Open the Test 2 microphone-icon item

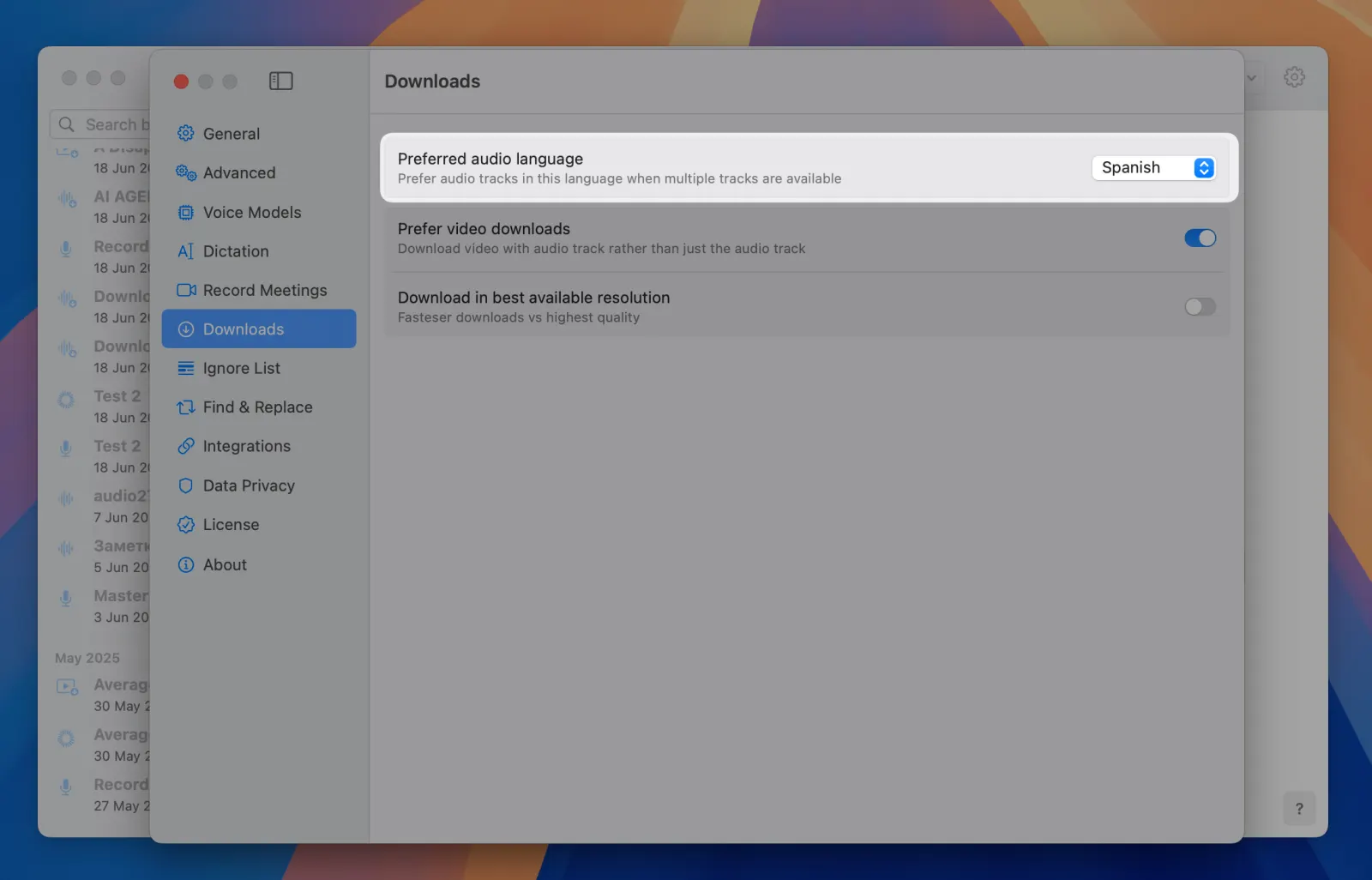(x=103, y=456)
